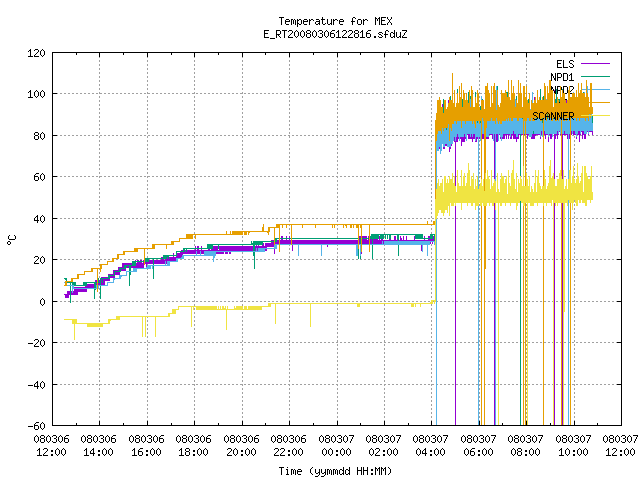This screenshot has width=640, height=480.
Task: Click the -20 y-axis tick label
Action: coord(36,343)
